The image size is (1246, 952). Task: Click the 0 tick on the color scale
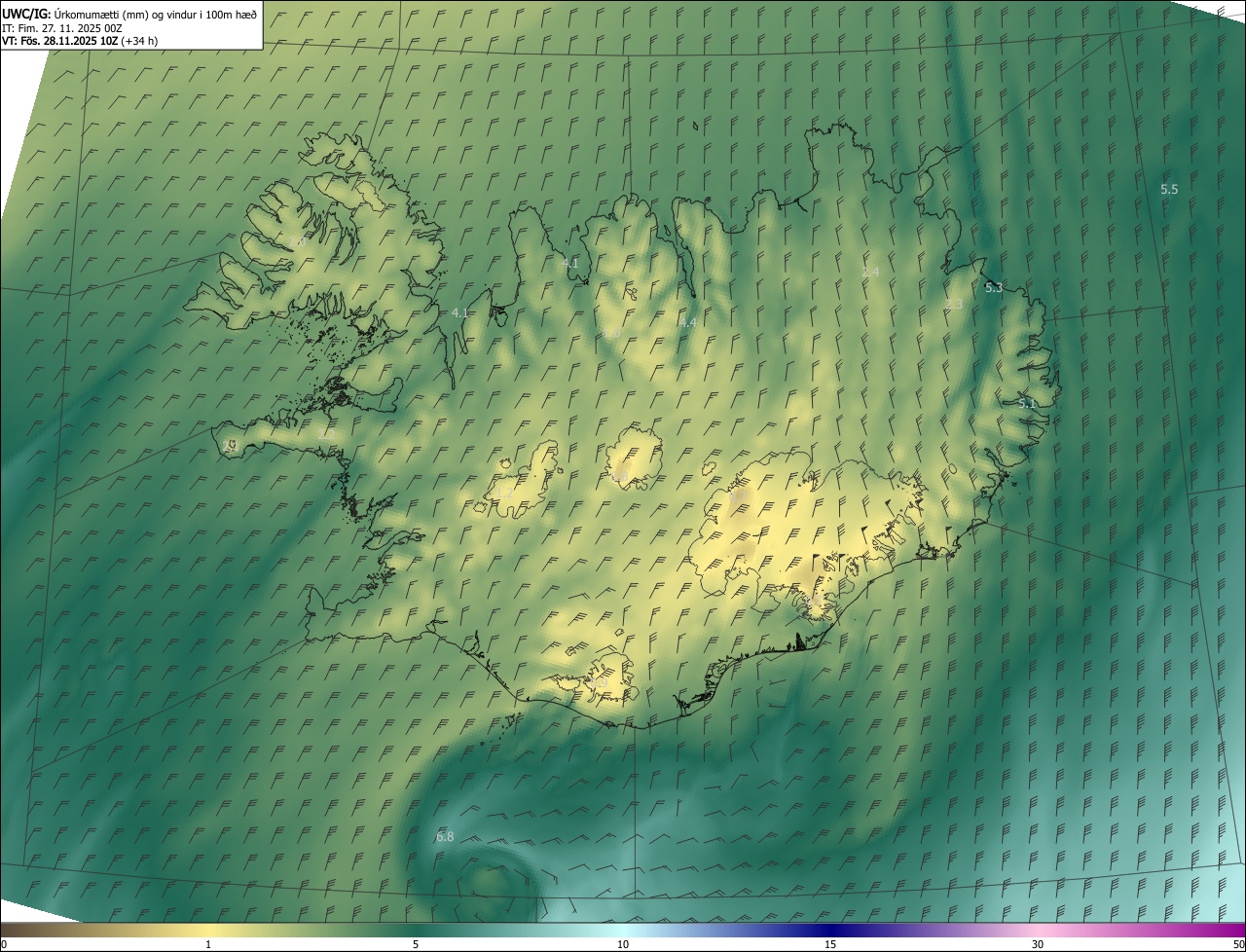point(4,945)
